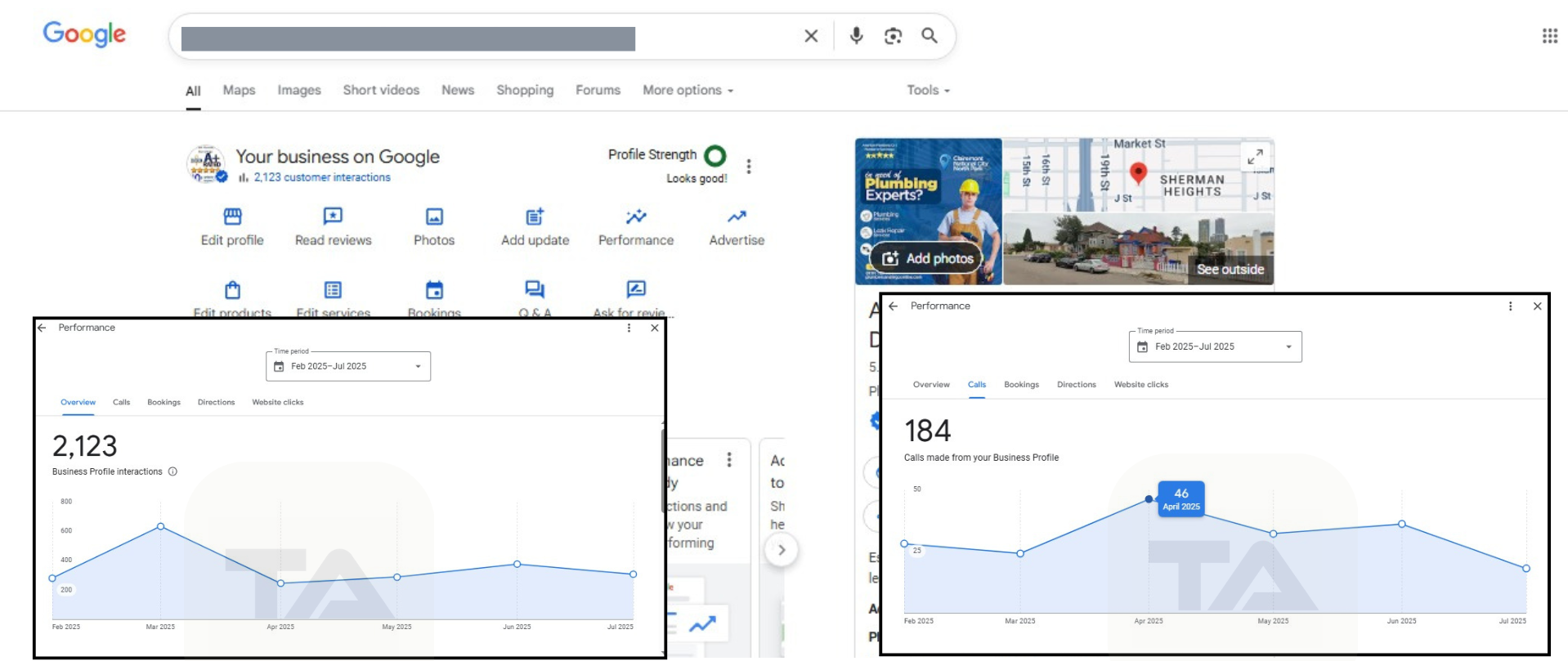This screenshot has height=661, width=1568.
Task: Select Directions tab in the Overview panel
Action: [216, 403]
